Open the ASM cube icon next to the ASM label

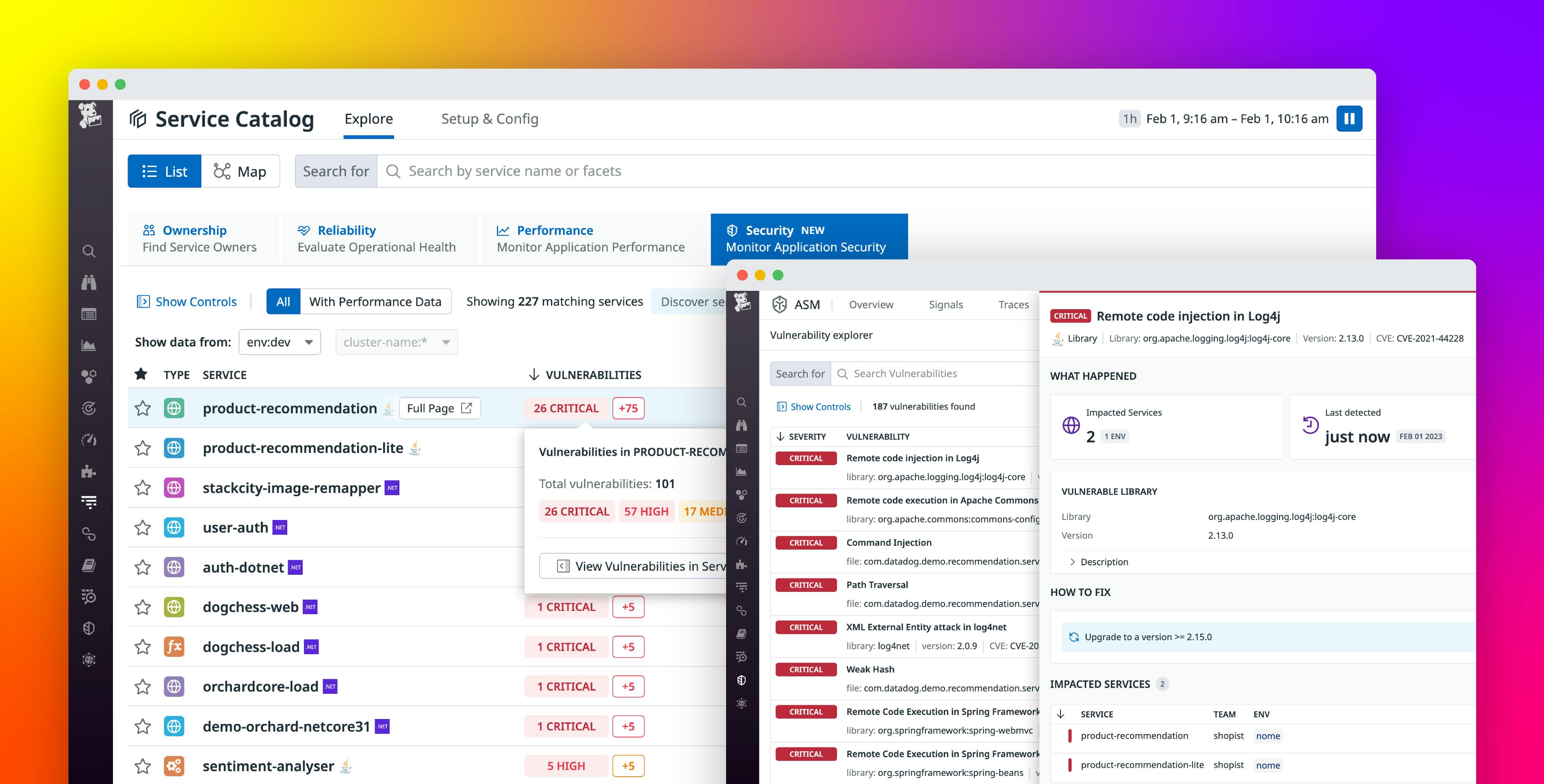click(781, 305)
